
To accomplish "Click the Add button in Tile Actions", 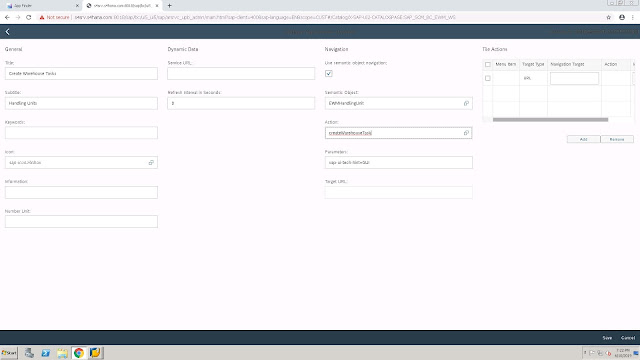I will point(583,139).
